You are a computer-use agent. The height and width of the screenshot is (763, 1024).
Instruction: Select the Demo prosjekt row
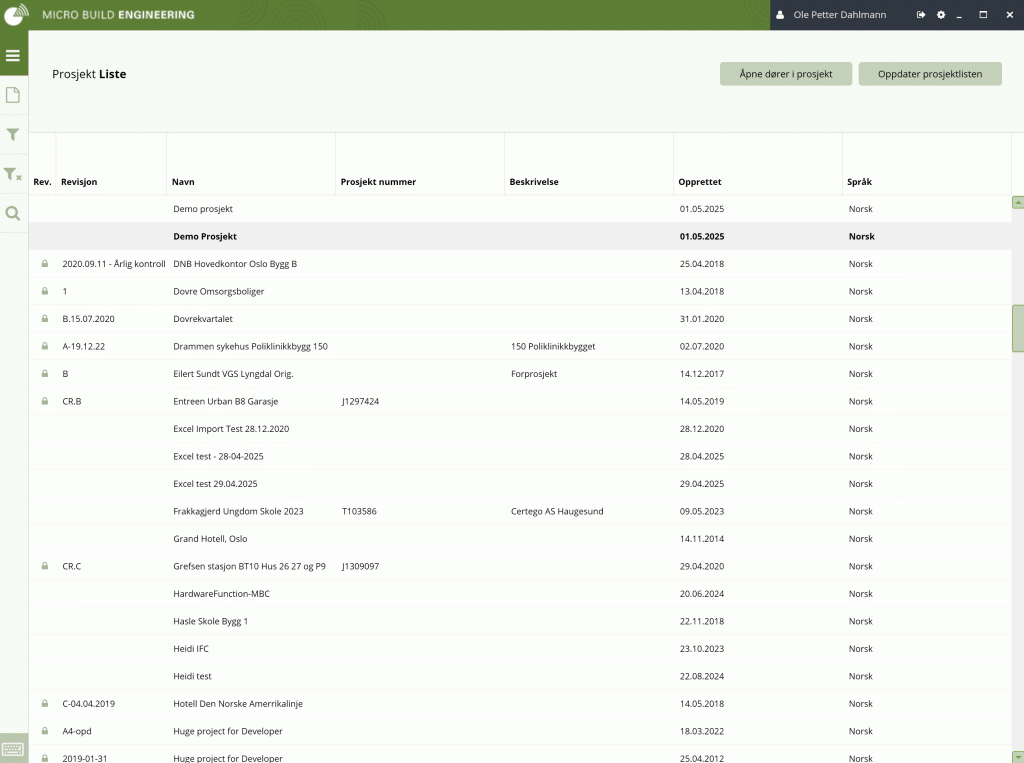pos(520,209)
